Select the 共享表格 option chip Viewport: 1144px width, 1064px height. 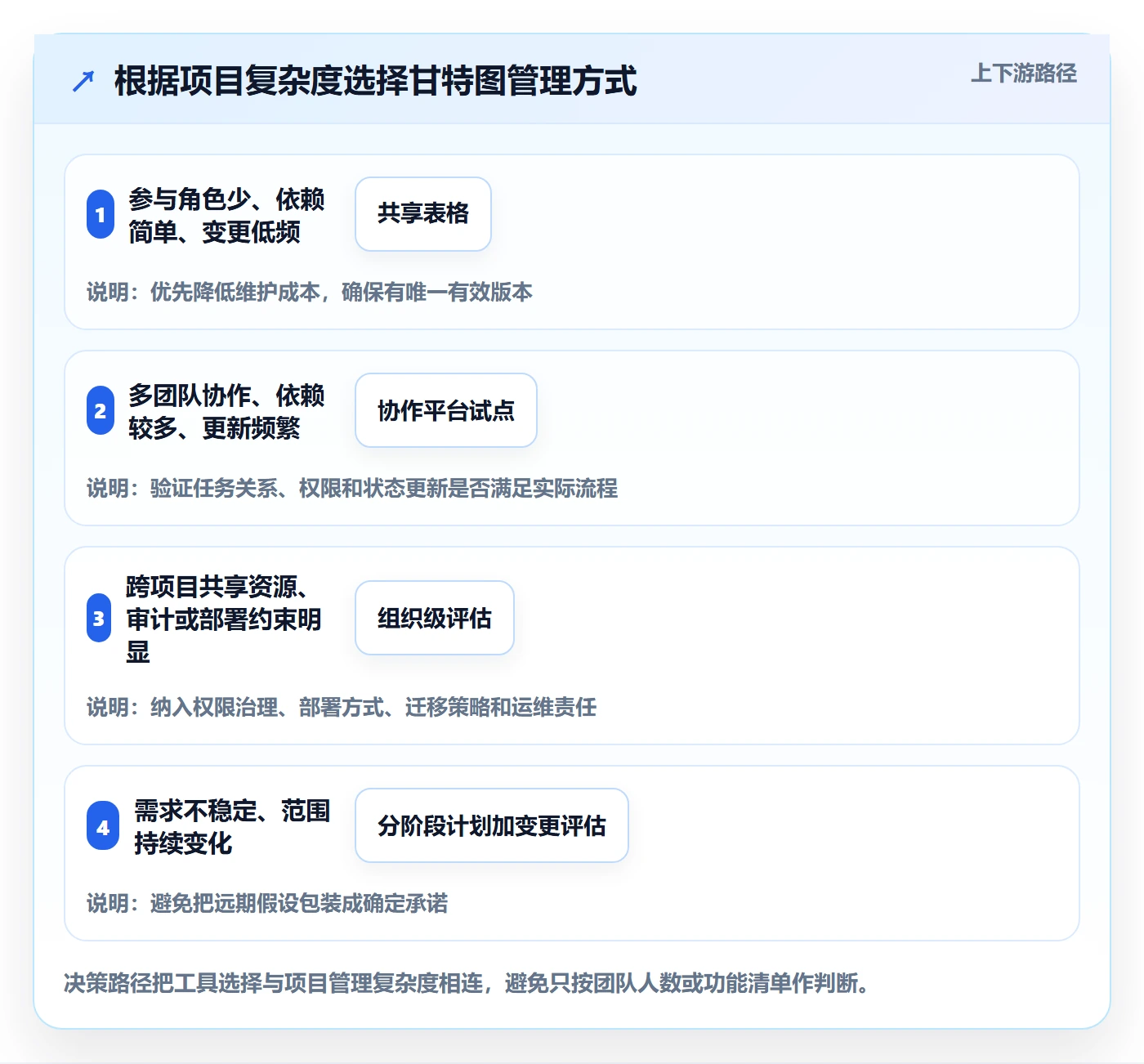[423, 214]
